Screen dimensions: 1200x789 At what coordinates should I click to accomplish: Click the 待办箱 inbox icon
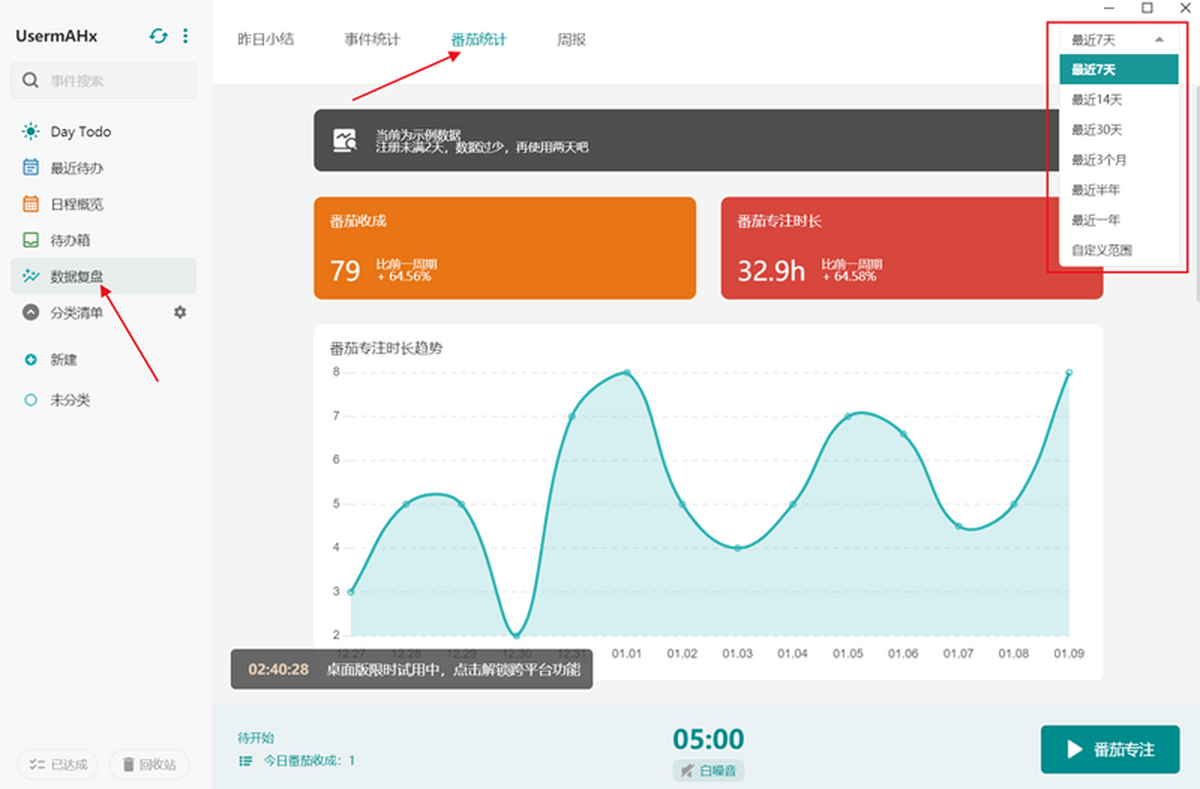point(31,240)
